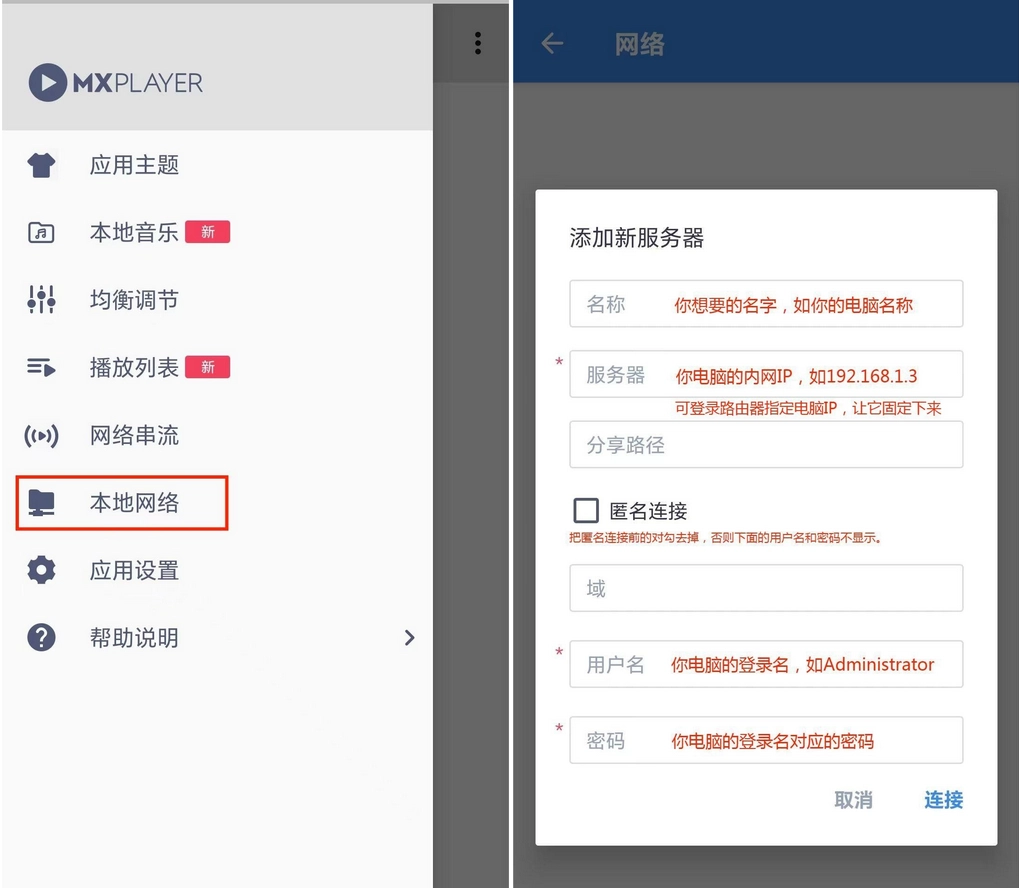1019x888 pixels.
Task: Click the playlist icon for 播放列表
Action: pyautogui.click(x=42, y=367)
